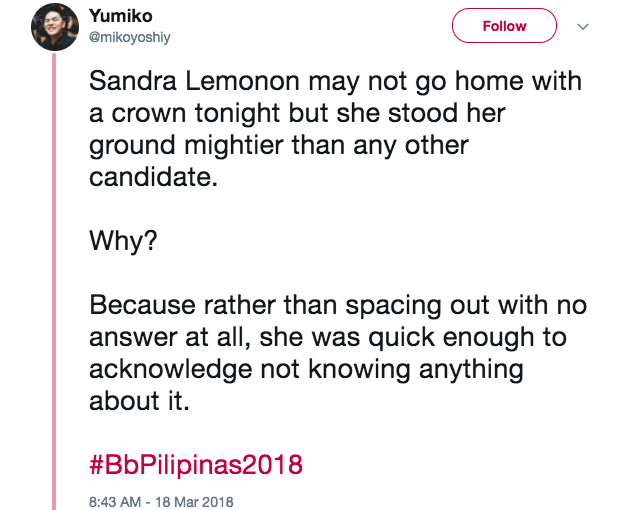623x510 pixels.
Task: Click the phrase "about it." in tweet
Action: 139,401
